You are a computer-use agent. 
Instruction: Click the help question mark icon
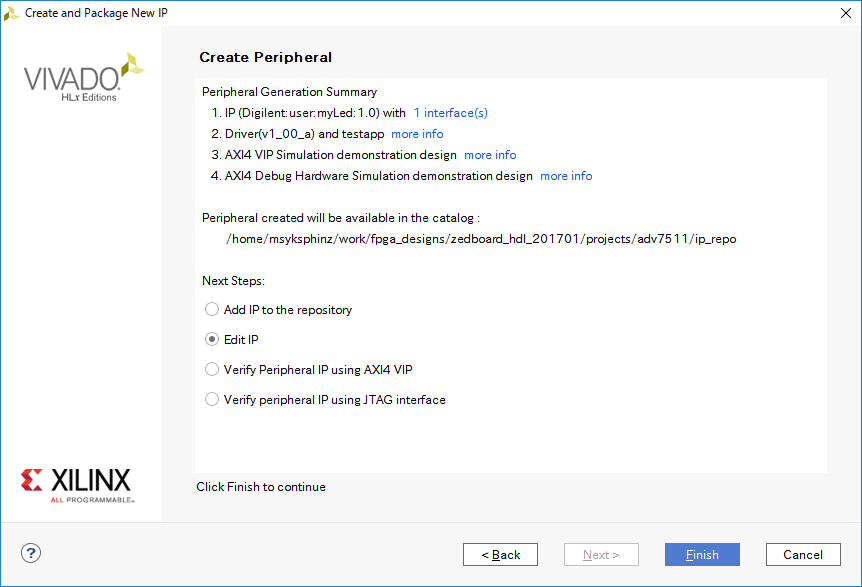[31, 553]
